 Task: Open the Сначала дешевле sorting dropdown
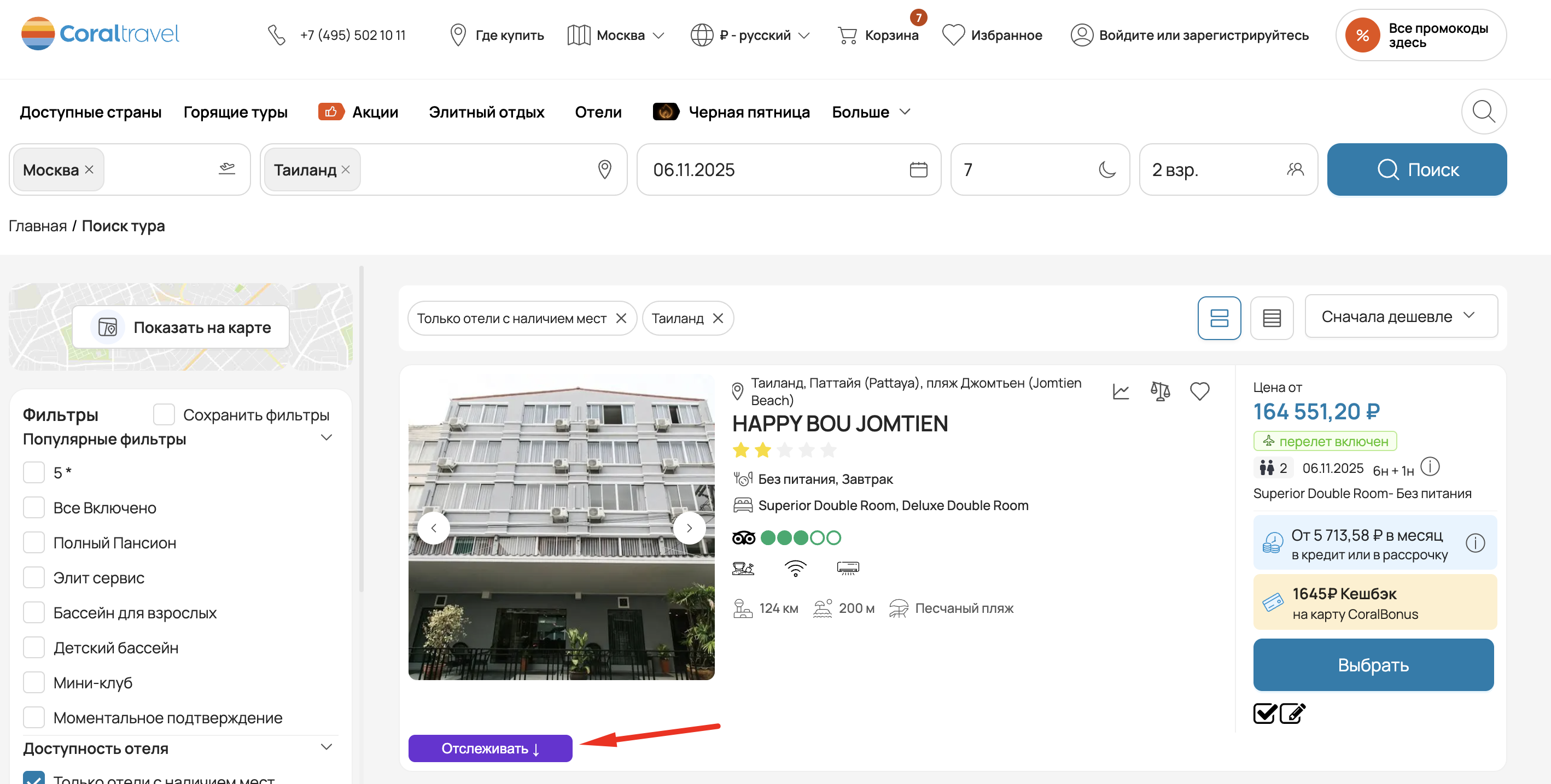pyautogui.click(x=1400, y=317)
